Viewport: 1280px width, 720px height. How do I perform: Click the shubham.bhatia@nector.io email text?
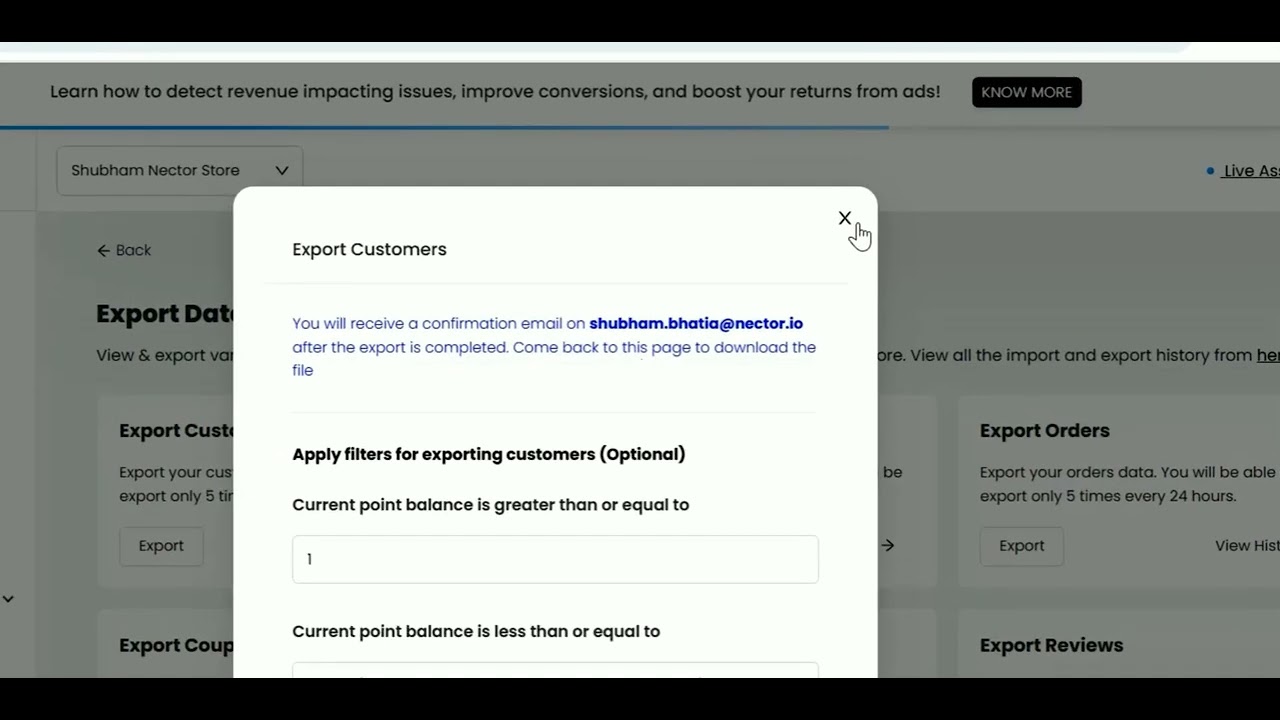pyautogui.click(x=696, y=324)
